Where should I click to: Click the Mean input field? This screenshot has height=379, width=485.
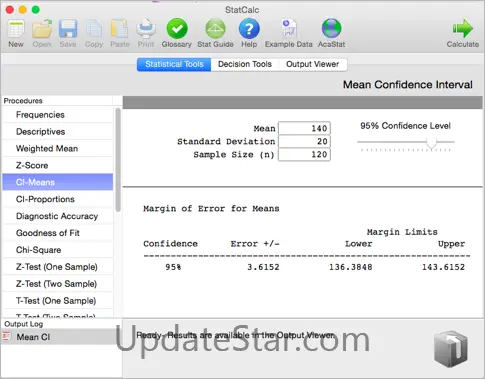[304, 128]
